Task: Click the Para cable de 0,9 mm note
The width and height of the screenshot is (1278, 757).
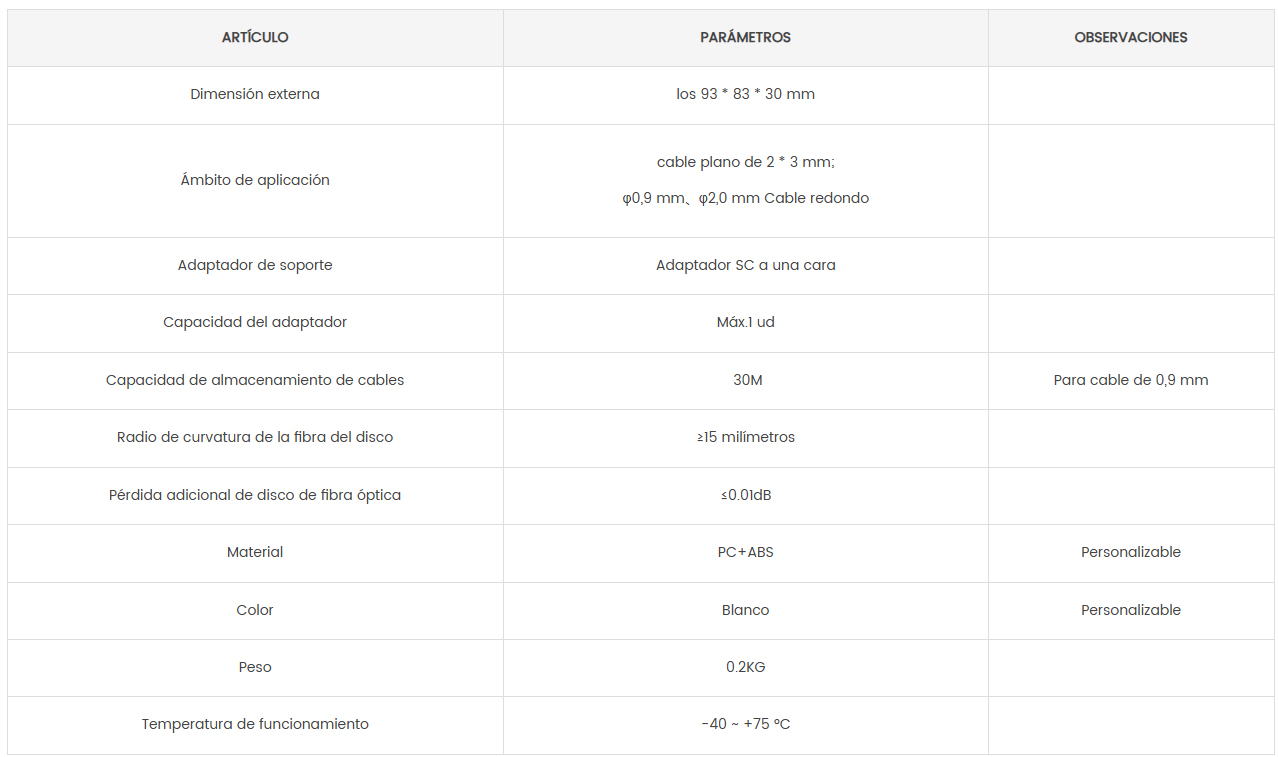Action: click(1131, 380)
